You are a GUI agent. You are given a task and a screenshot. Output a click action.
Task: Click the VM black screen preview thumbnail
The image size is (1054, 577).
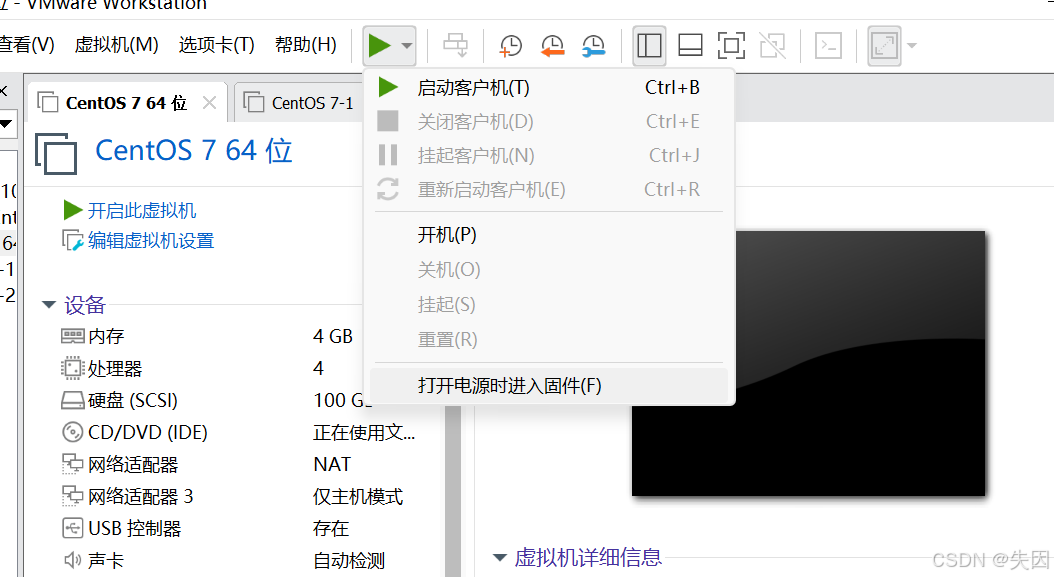point(808,363)
